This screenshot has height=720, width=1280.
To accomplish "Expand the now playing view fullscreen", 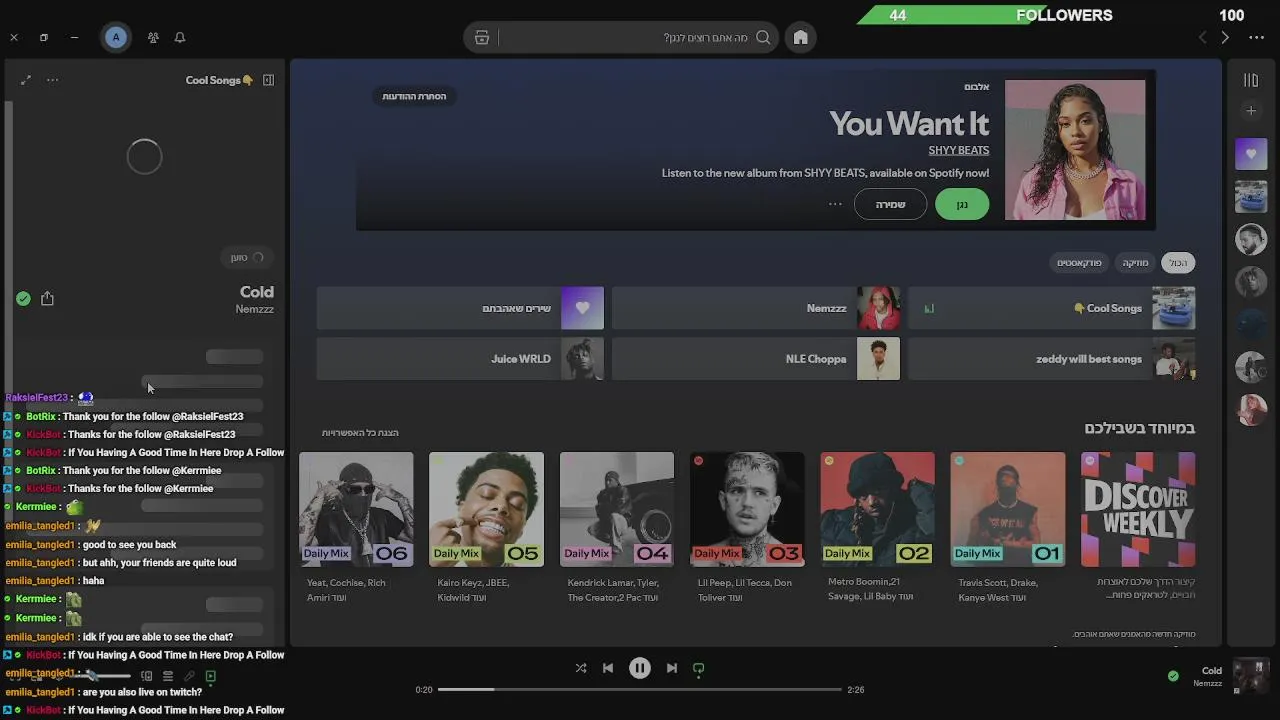I will click(26, 80).
